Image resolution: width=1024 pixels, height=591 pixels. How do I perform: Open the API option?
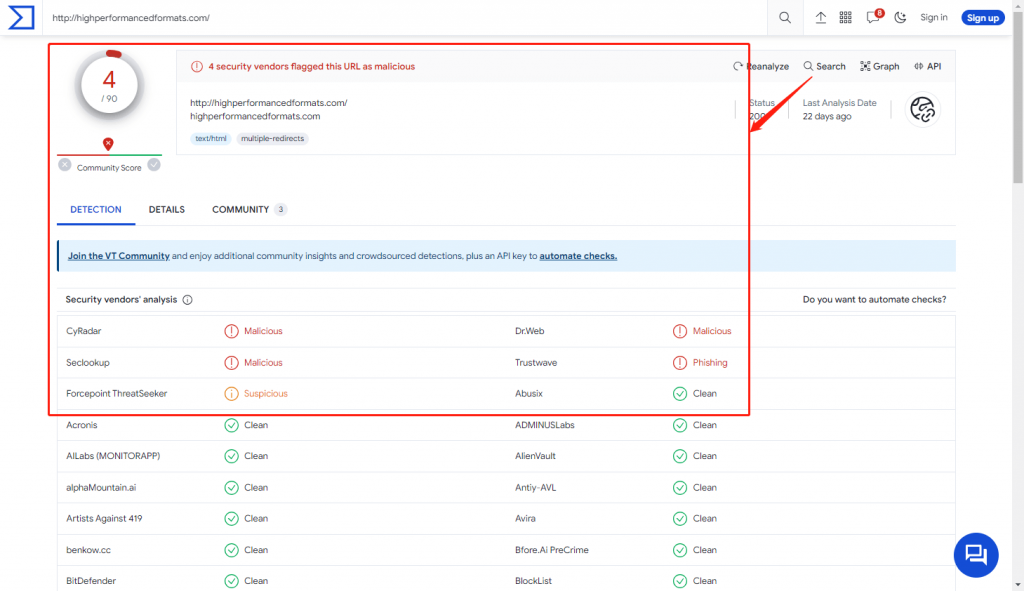pos(927,67)
